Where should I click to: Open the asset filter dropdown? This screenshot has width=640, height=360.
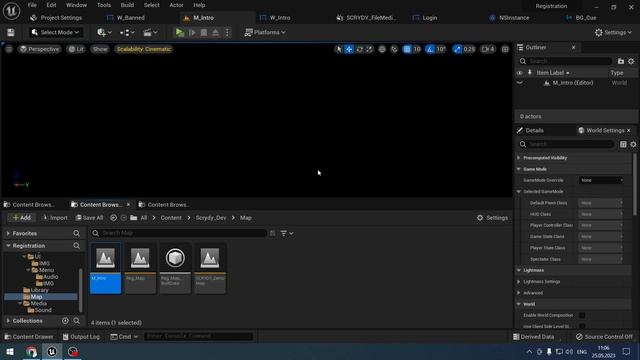click(x=287, y=233)
